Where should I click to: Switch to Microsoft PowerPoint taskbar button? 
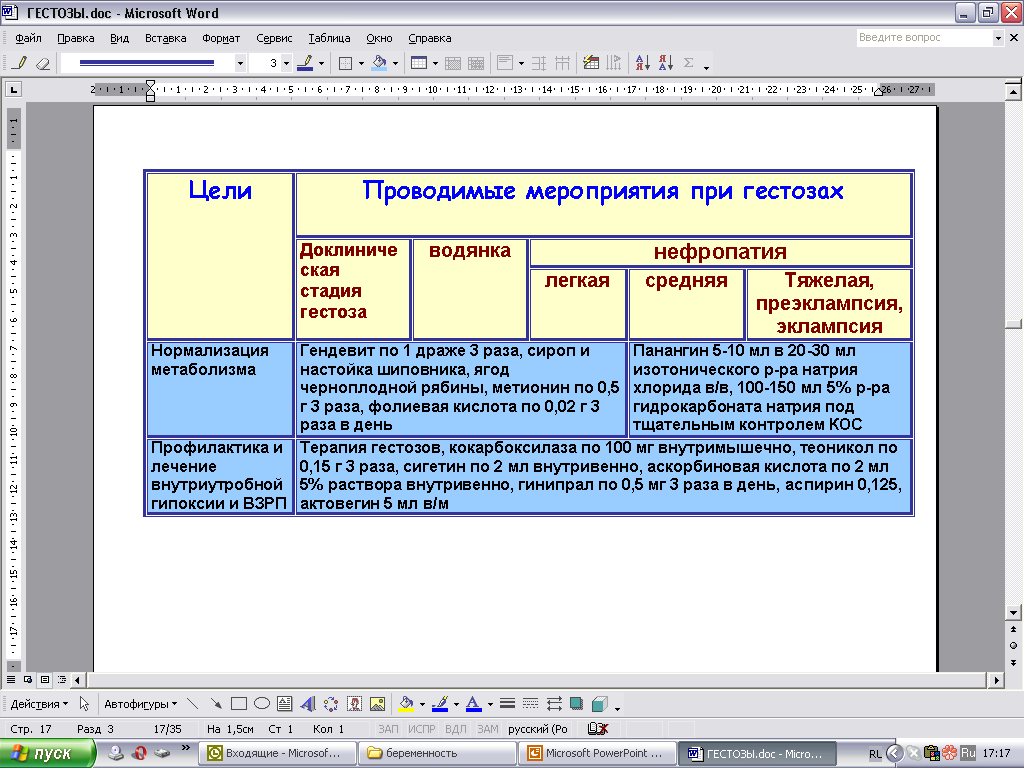pyautogui.click(x=598, y=753)
